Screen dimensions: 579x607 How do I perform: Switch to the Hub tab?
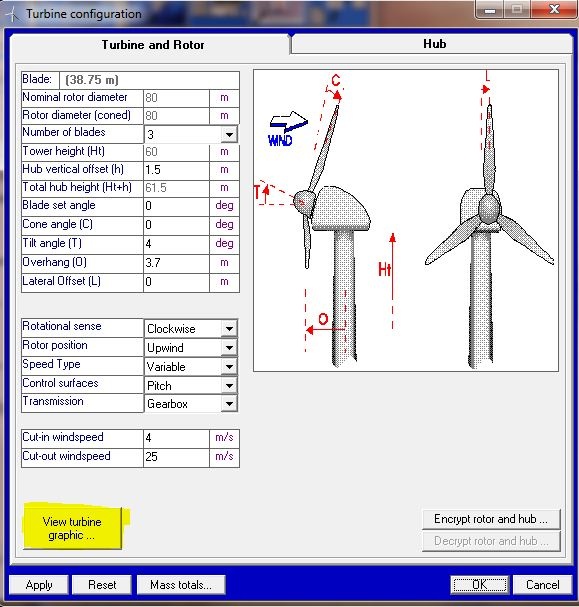coord(434,44)
